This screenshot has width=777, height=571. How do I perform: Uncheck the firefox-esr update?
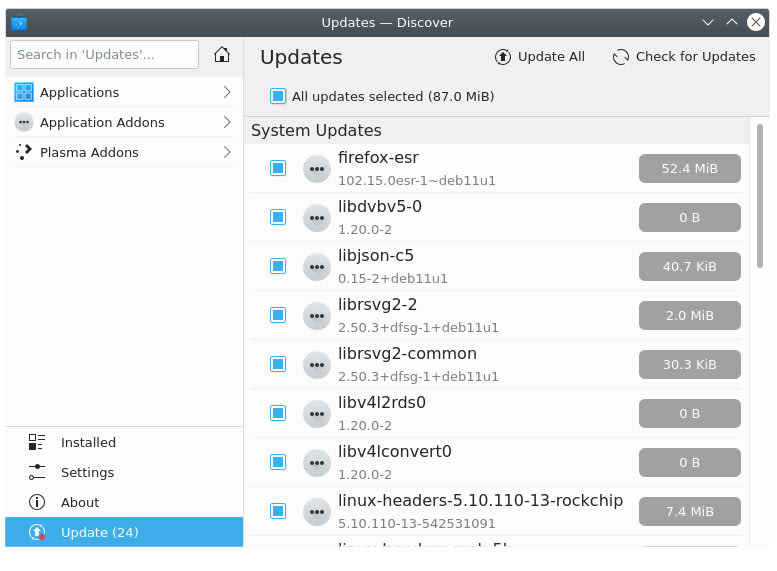coord(278,168)
